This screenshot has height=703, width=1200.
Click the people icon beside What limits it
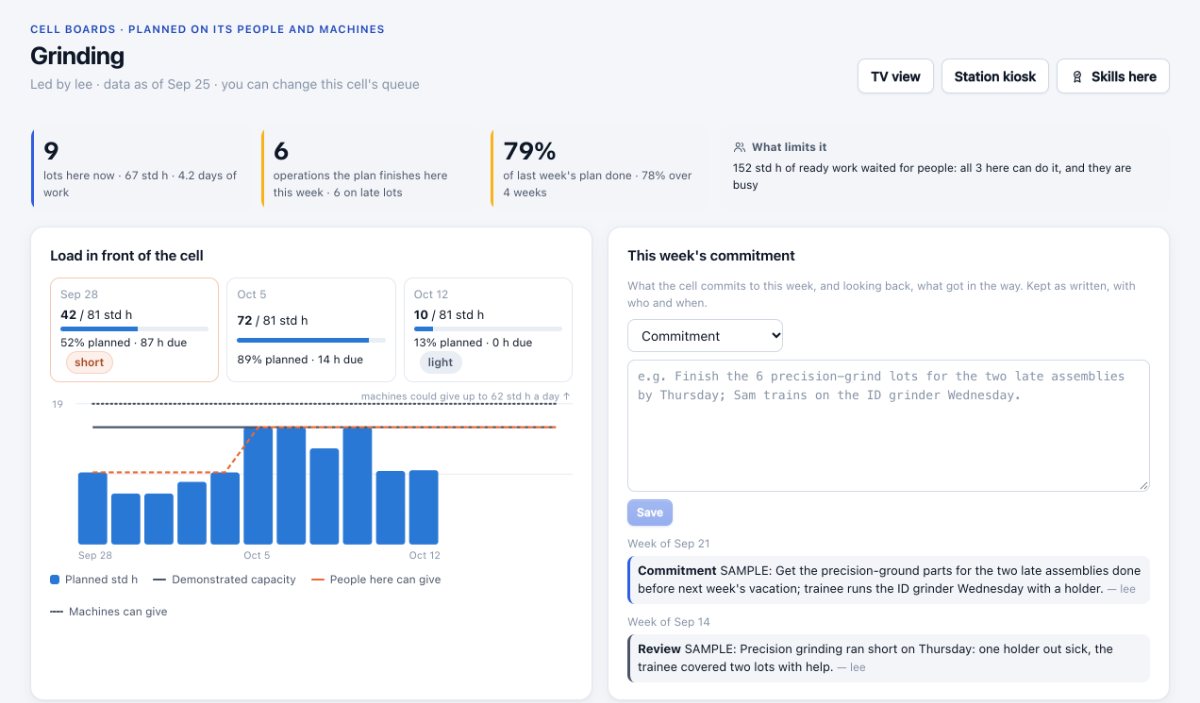[740, 147]
